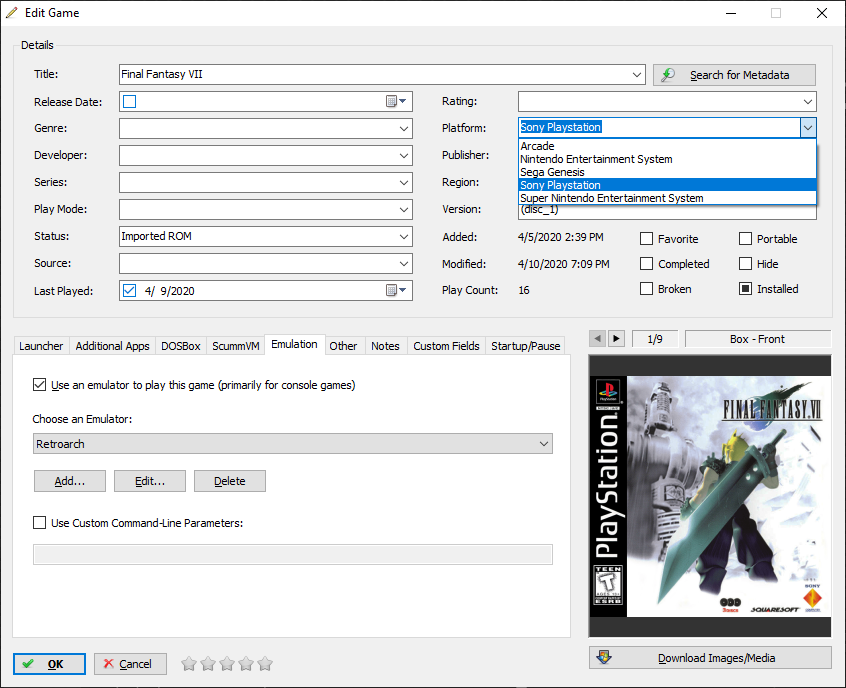Open the Developer dropdown
Viewport: 846px width, 688px height.
click(x=404, y=155)
